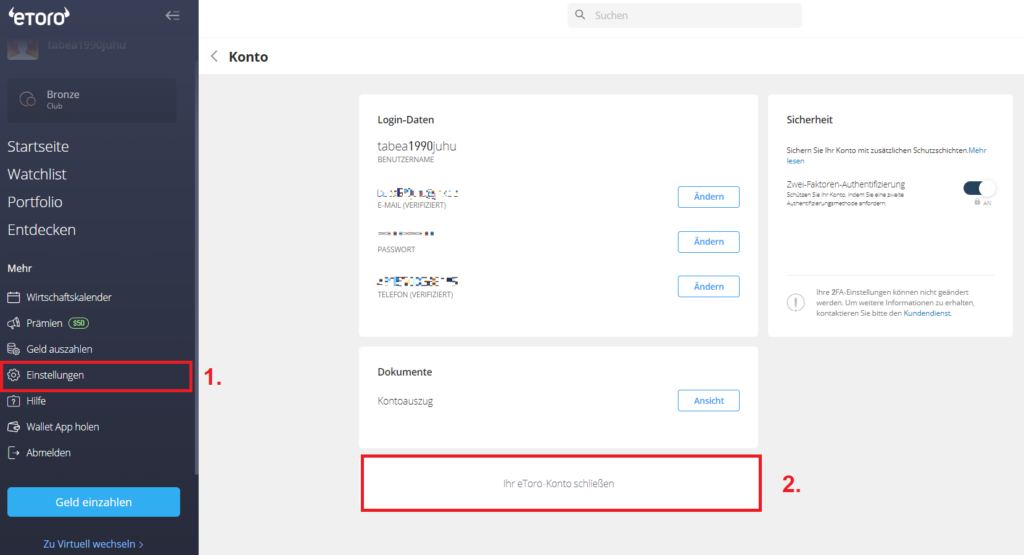Click username tabea1990juhu in Login-Daten

417,146
